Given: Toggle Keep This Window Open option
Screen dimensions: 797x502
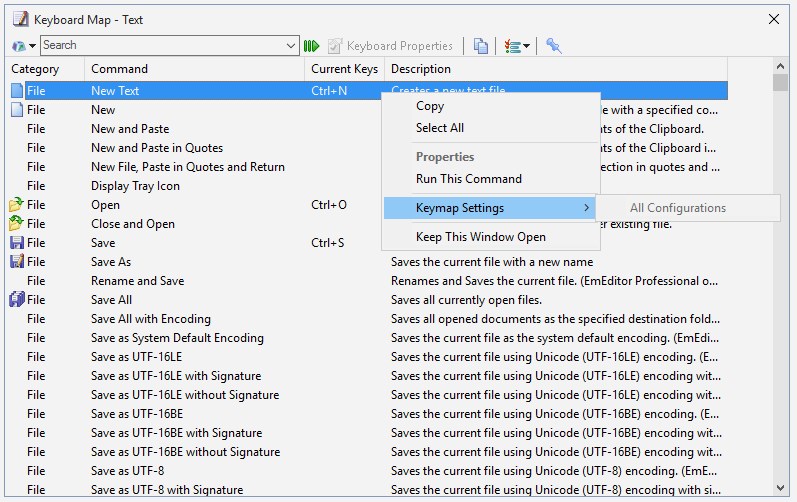Looking at the screenshot, I should 480,237.
